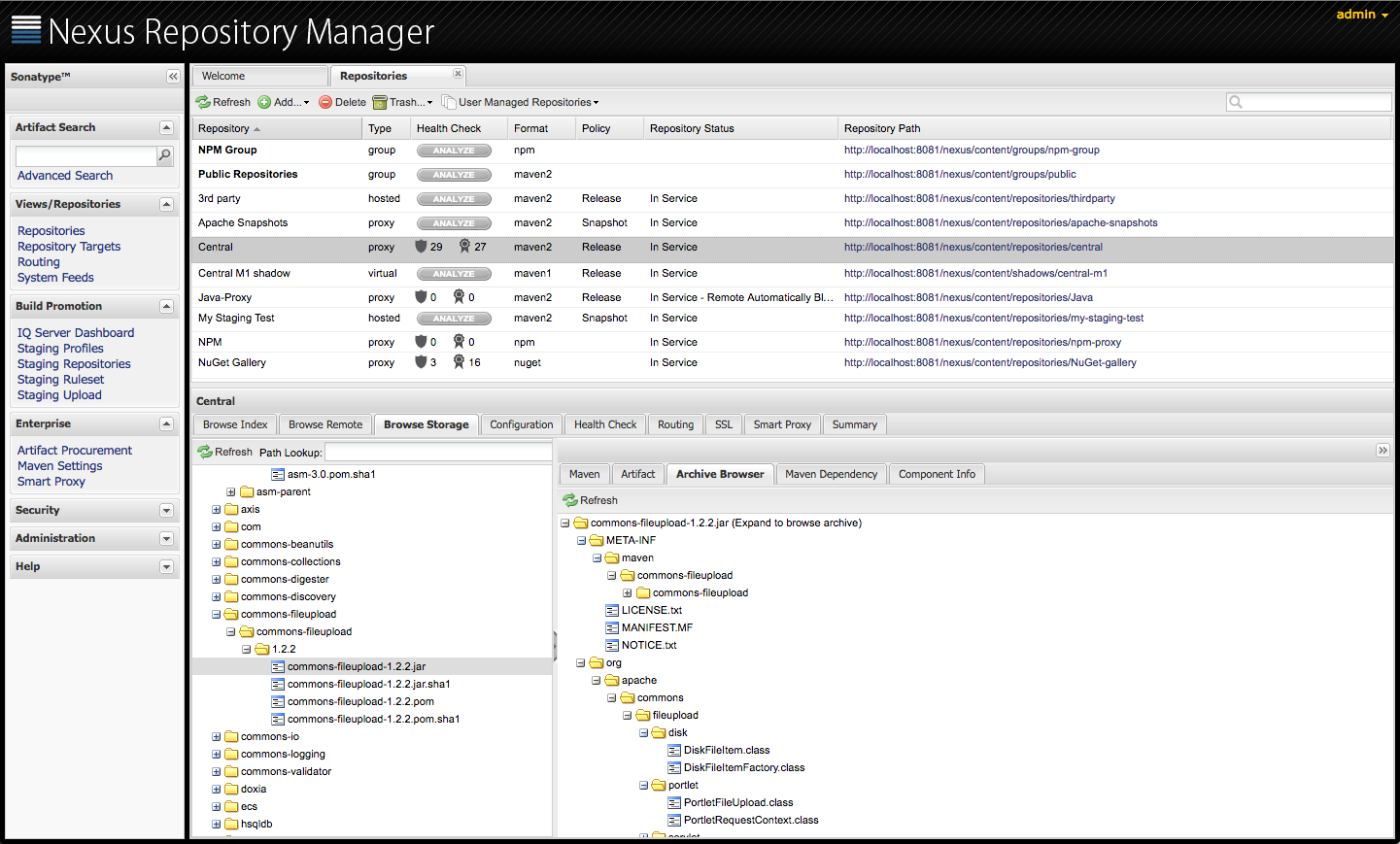Collapse the Enterprise panel

point(166,424)
